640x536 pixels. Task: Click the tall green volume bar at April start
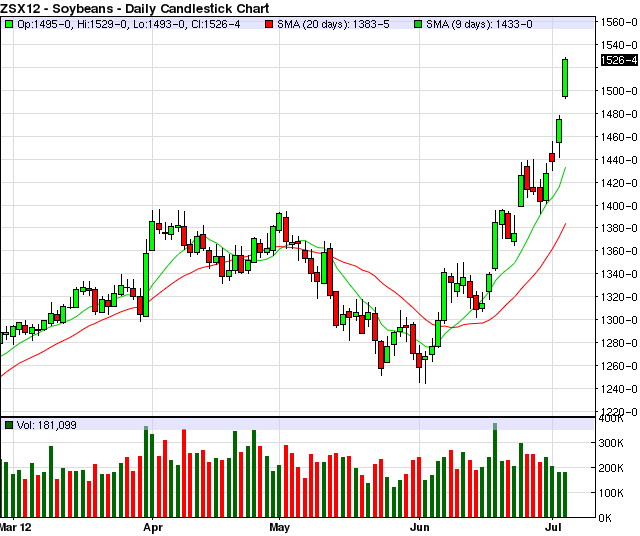(146, 472)
